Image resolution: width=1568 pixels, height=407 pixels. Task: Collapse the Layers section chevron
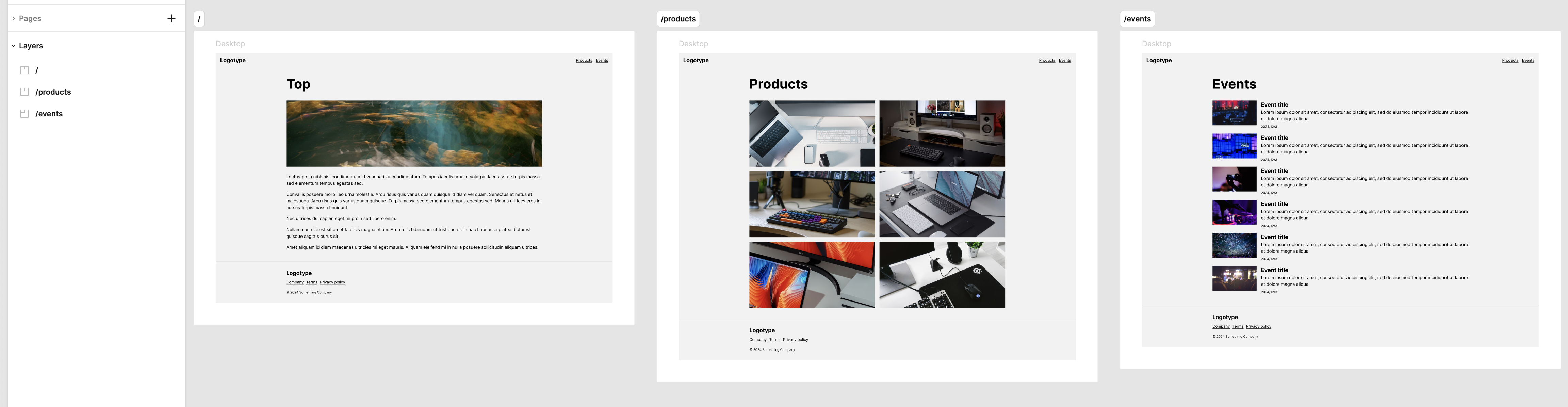pyautogui.click(x=13, y=46)
